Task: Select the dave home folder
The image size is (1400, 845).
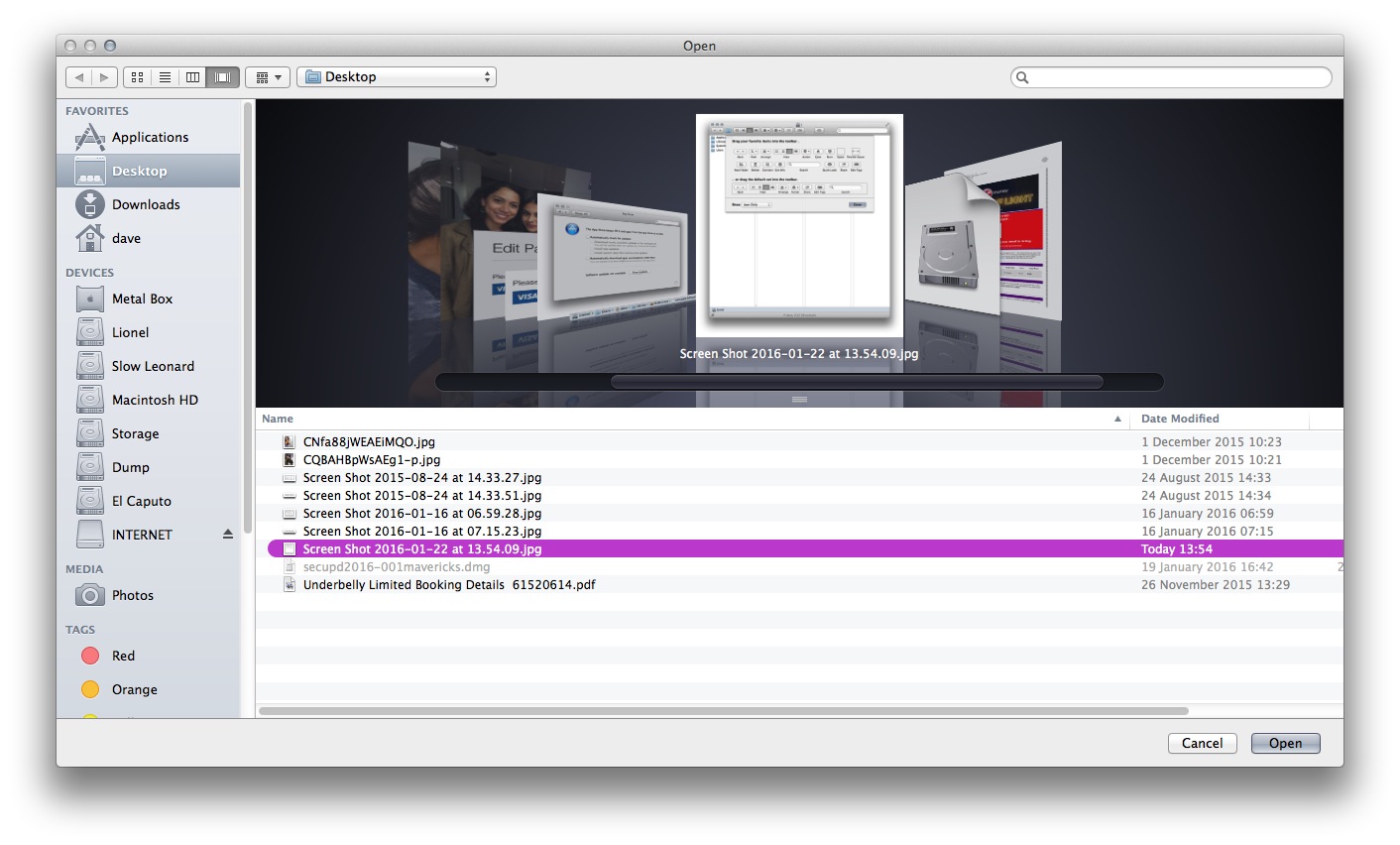Action: tap(126, 238)
